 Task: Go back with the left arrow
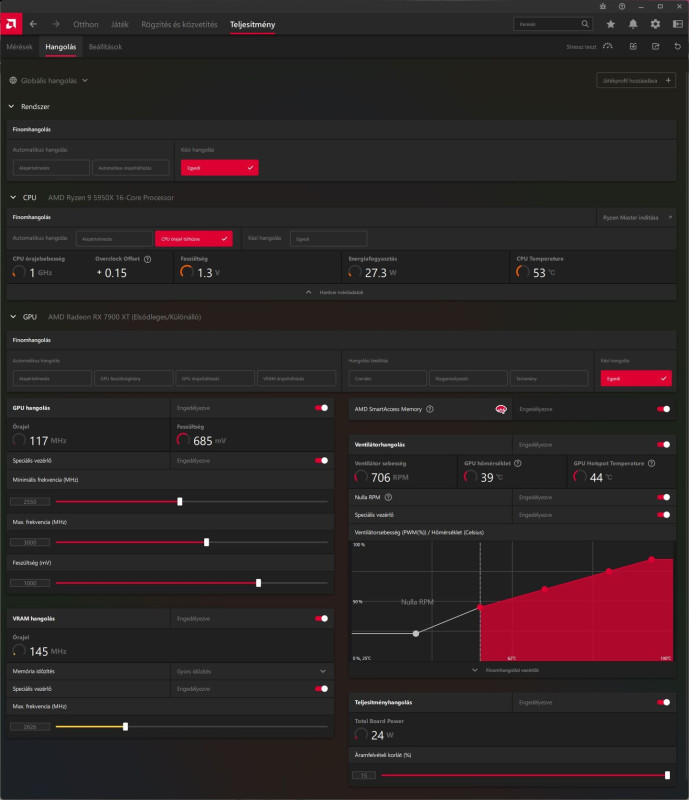(x=33, y=24)
